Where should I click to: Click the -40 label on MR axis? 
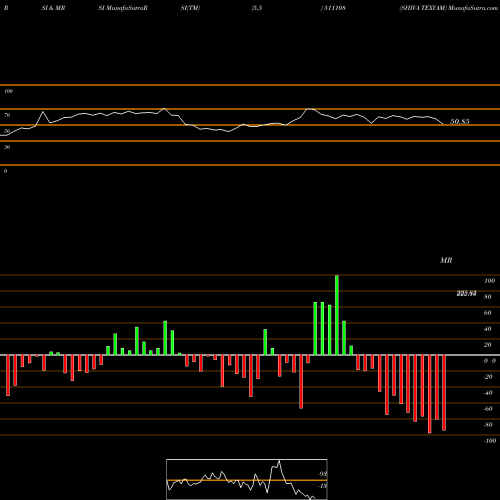coord(488,393)
